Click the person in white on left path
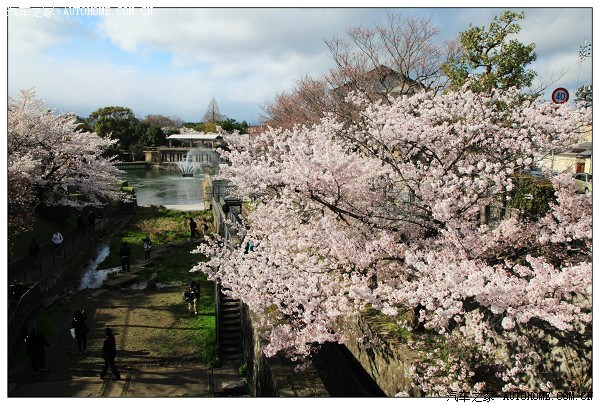This screenshot has height=405, width=600. [x=57, y=240]
